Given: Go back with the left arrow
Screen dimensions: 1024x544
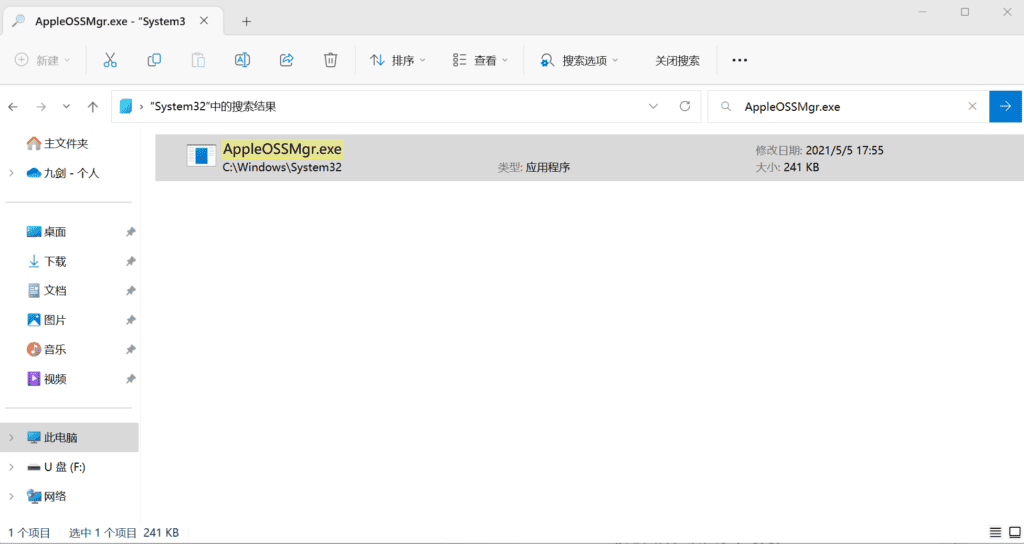Looking at the screenshot, I should [x=14, y=106].
